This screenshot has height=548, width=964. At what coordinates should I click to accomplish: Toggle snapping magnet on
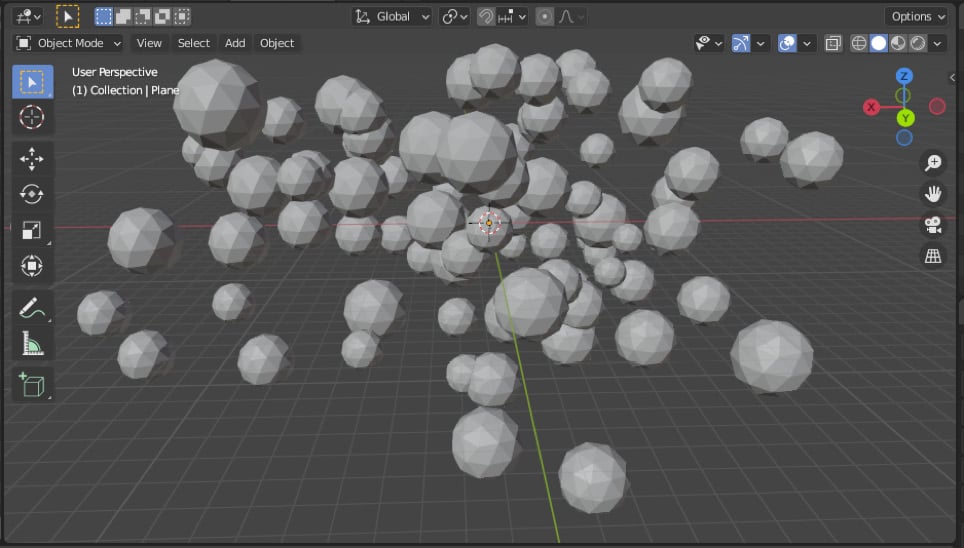[x=485, y=17]
